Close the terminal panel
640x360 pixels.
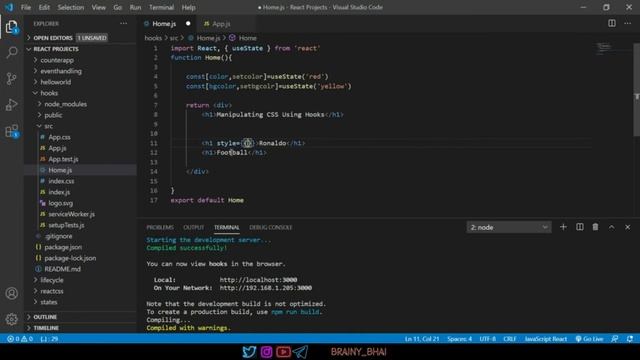click(627, 227)
